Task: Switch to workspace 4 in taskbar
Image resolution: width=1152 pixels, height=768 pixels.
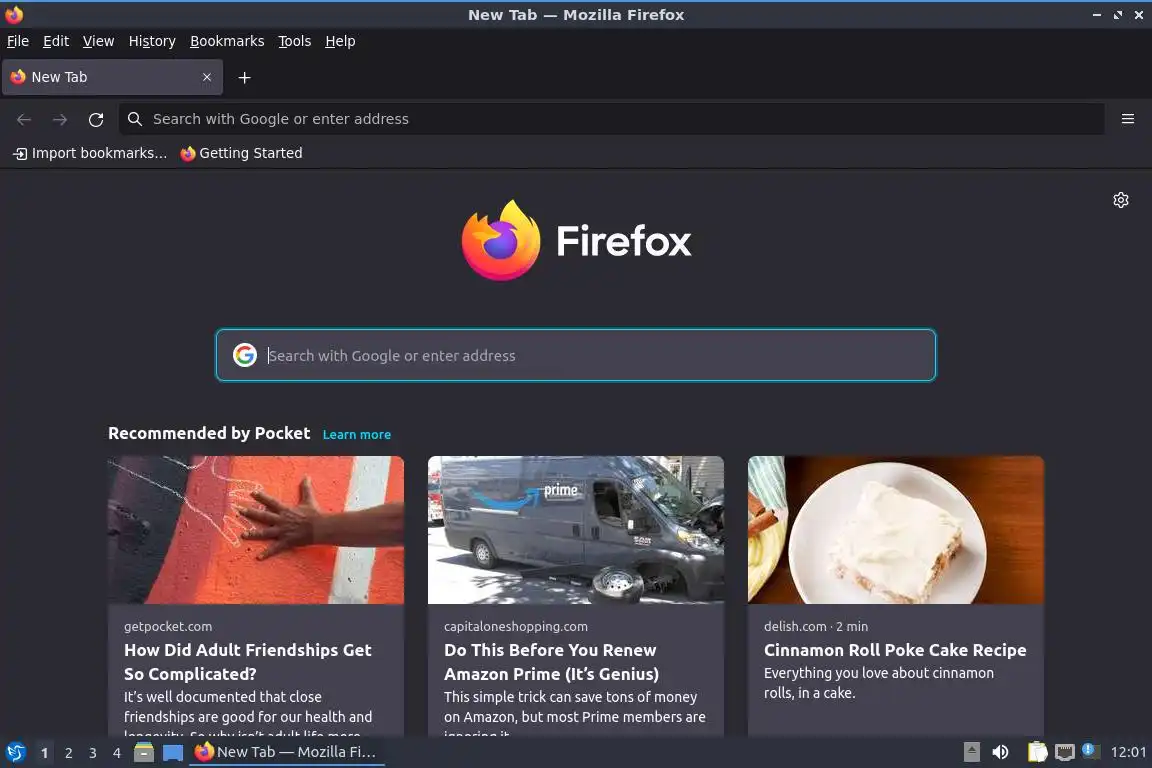Action: coord(116,753)
